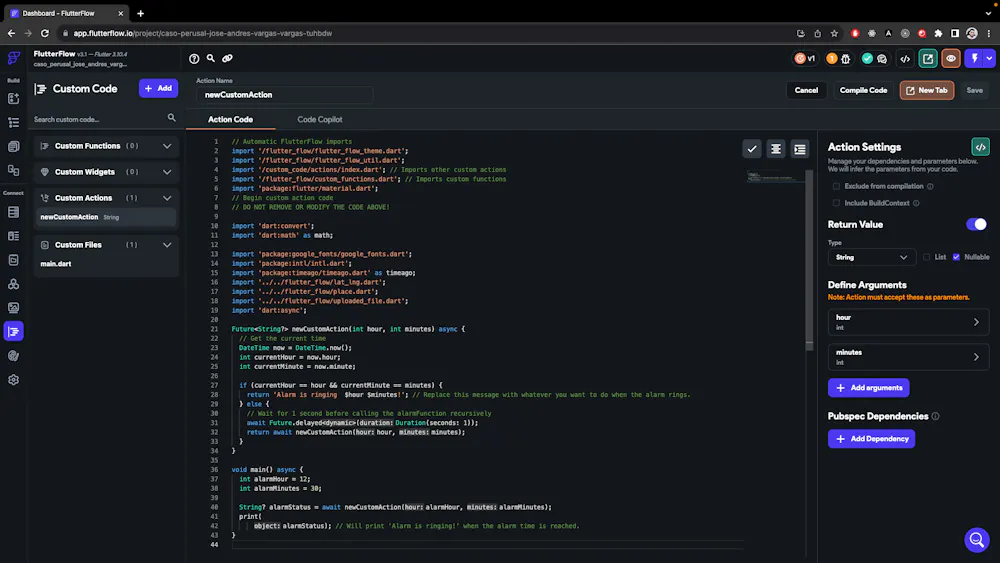Select the active Custom Code sidebar icon
1000x563 pixels.
13,332
